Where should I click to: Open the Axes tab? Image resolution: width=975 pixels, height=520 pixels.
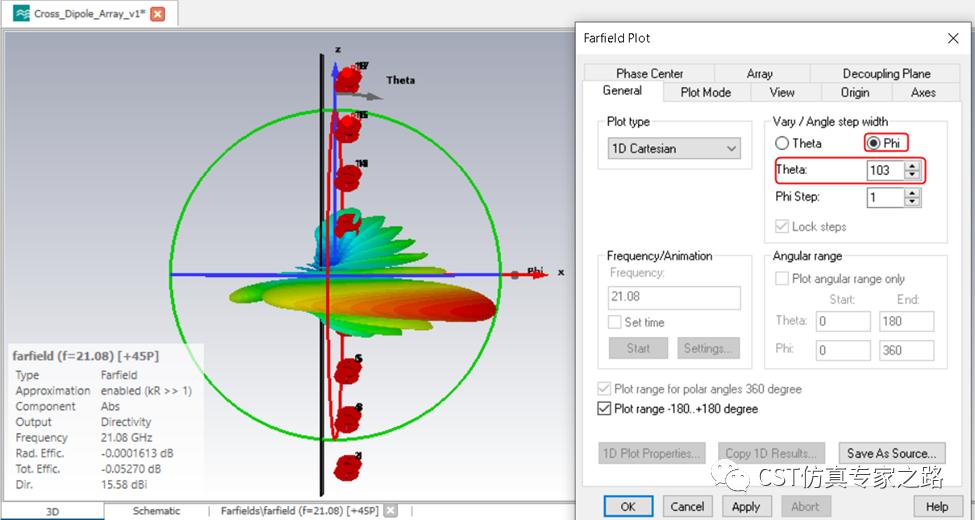coord(923,92)
